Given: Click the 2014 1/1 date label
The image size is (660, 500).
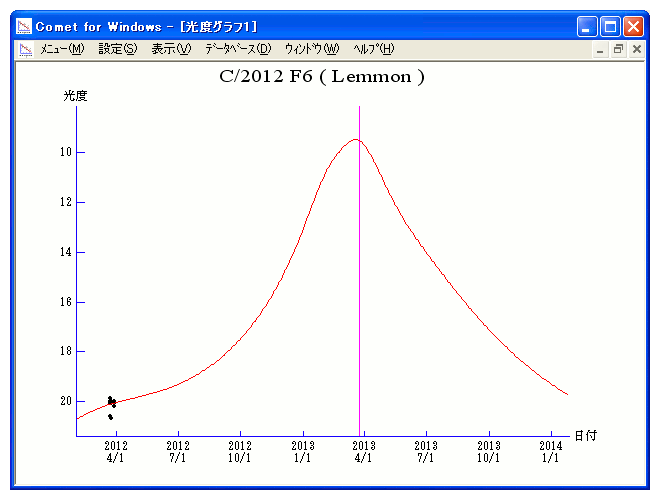Looking at the screenshot, I should [x=551, y=452].
